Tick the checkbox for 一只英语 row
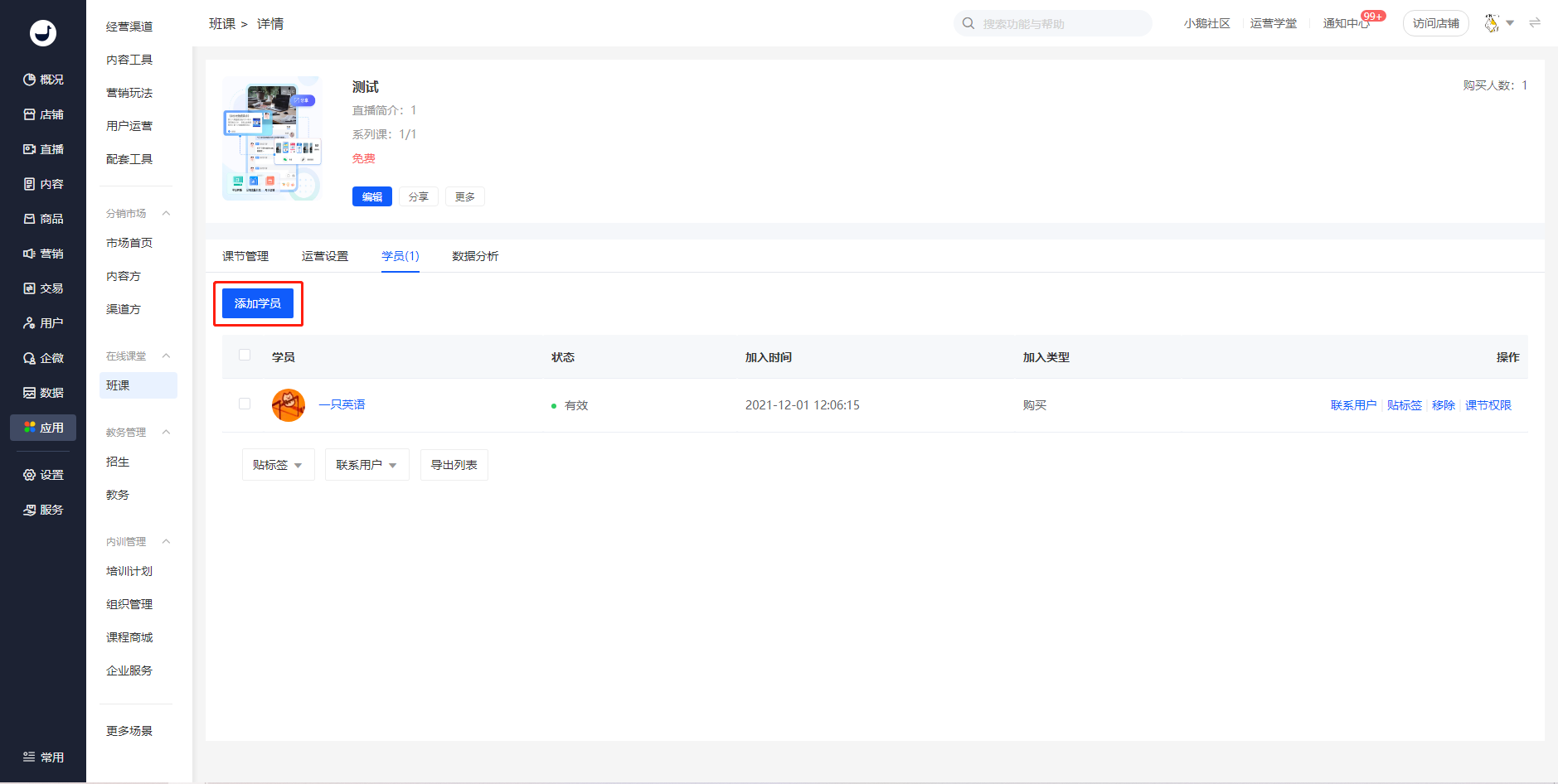1558x784 pixels. click(245, 404)
